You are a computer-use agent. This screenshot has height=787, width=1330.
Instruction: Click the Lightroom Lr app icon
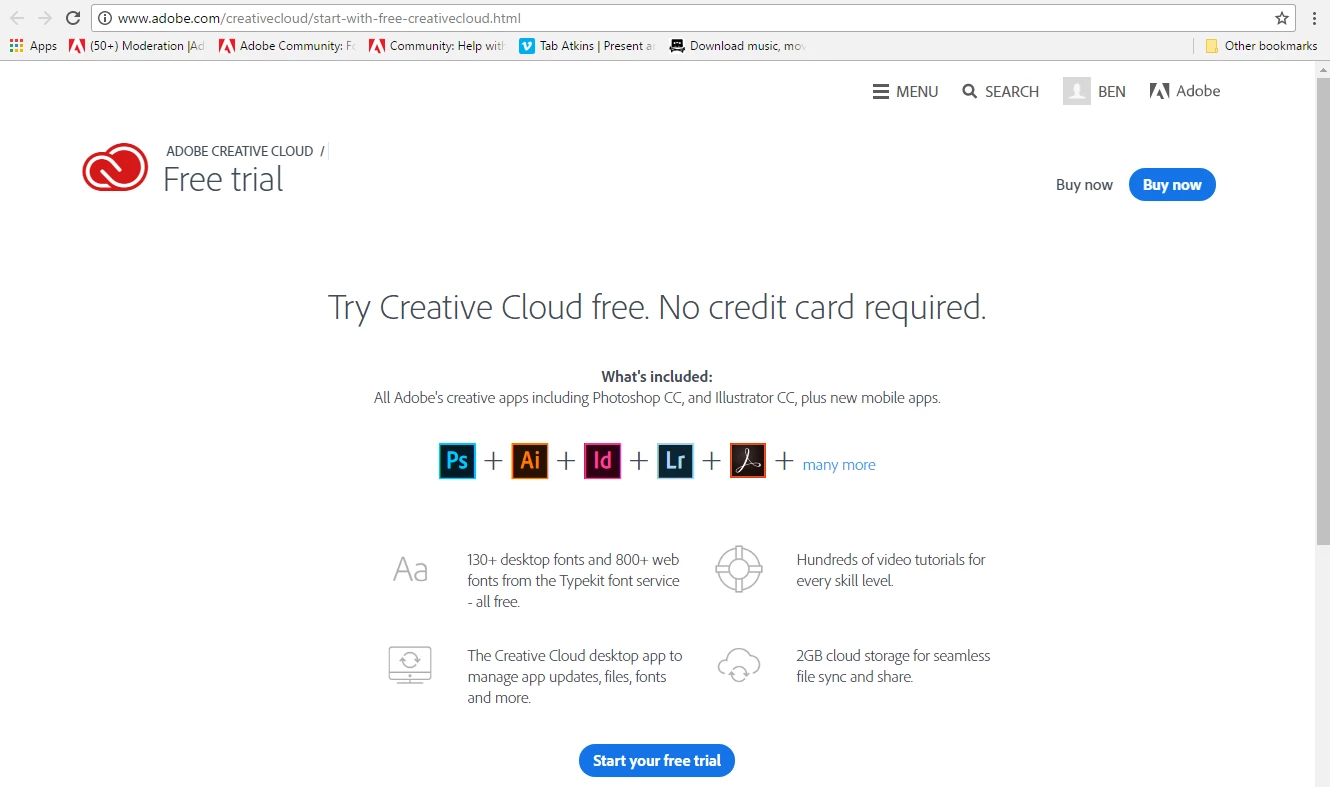pyautogui.click(x=675, y=460)
